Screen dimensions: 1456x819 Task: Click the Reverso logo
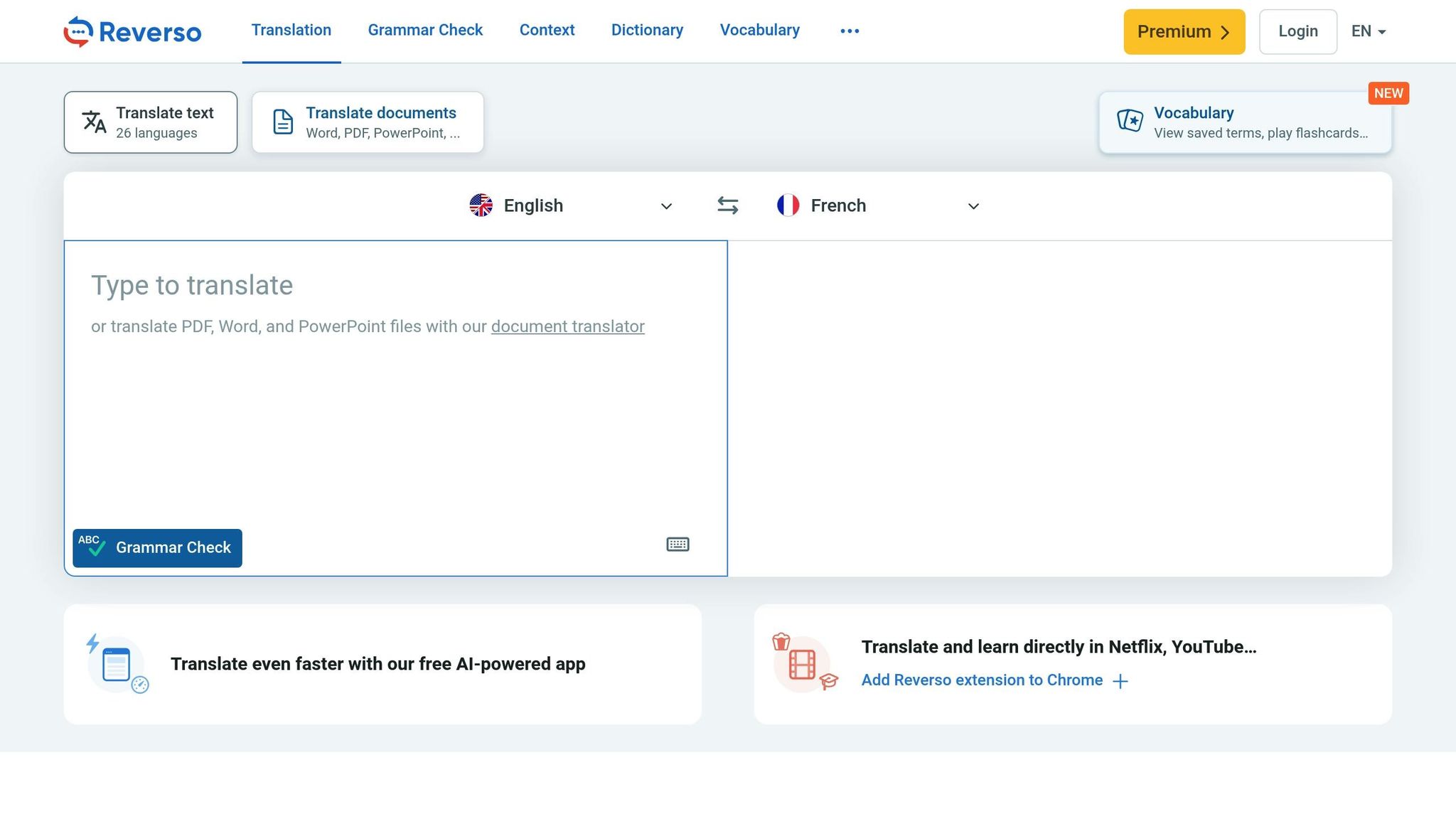pos(132,31)
